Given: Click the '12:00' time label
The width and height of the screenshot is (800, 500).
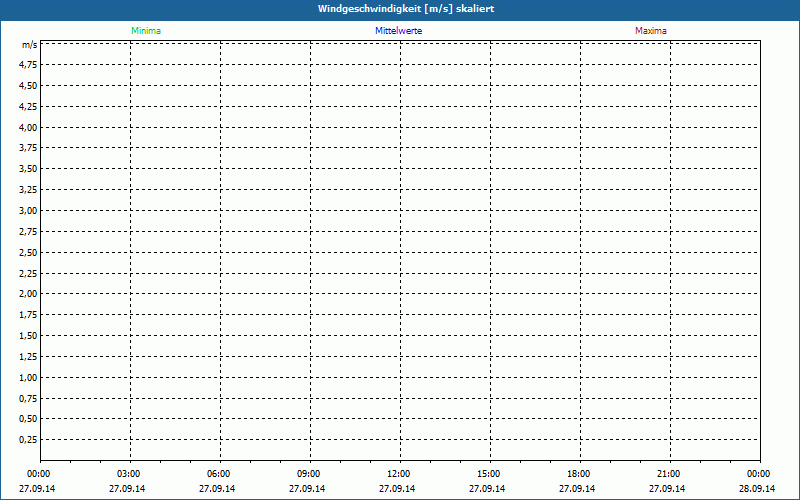Looking at the screenshot, I should point(398,474).
